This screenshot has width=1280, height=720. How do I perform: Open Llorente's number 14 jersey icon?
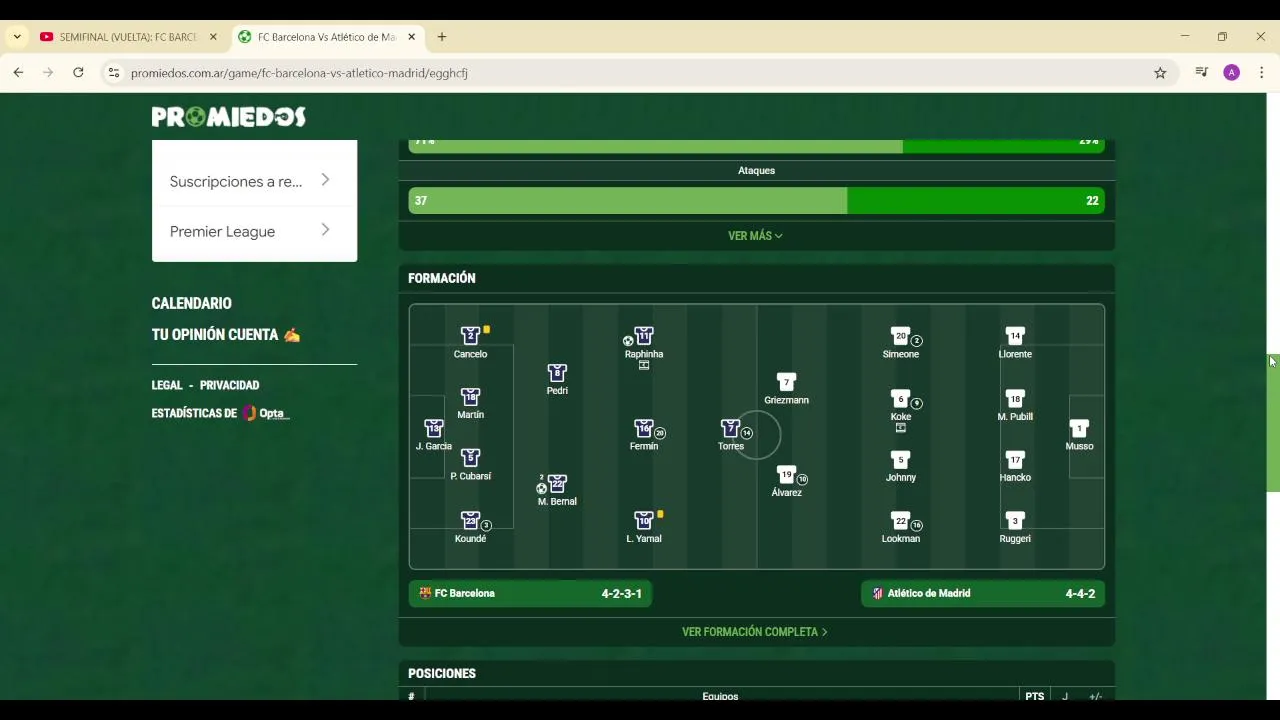coord(1015,336)
